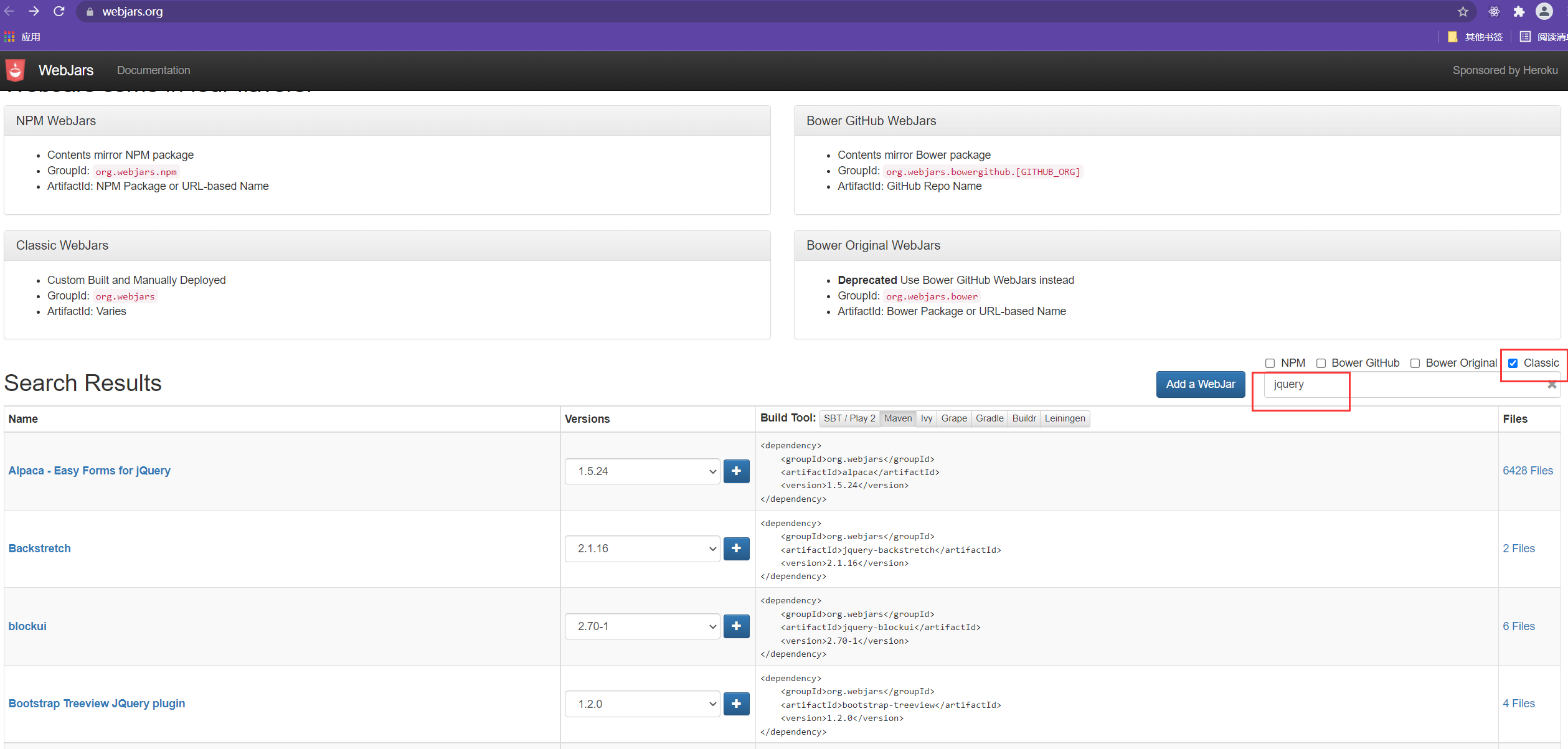
Task: Open the Alpaca version dropdown 1.5.24
Action: point(642,471)
